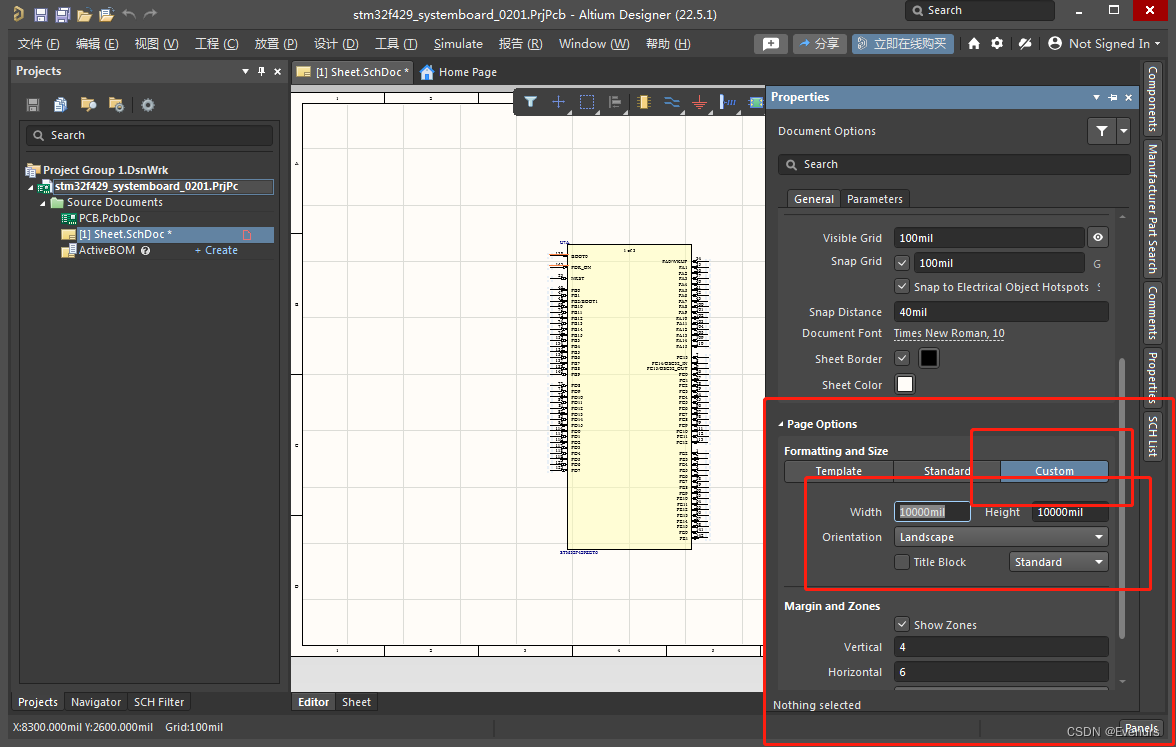Click the Save All icon in title bar
The image size is (1176, 747).
[63, 14]
